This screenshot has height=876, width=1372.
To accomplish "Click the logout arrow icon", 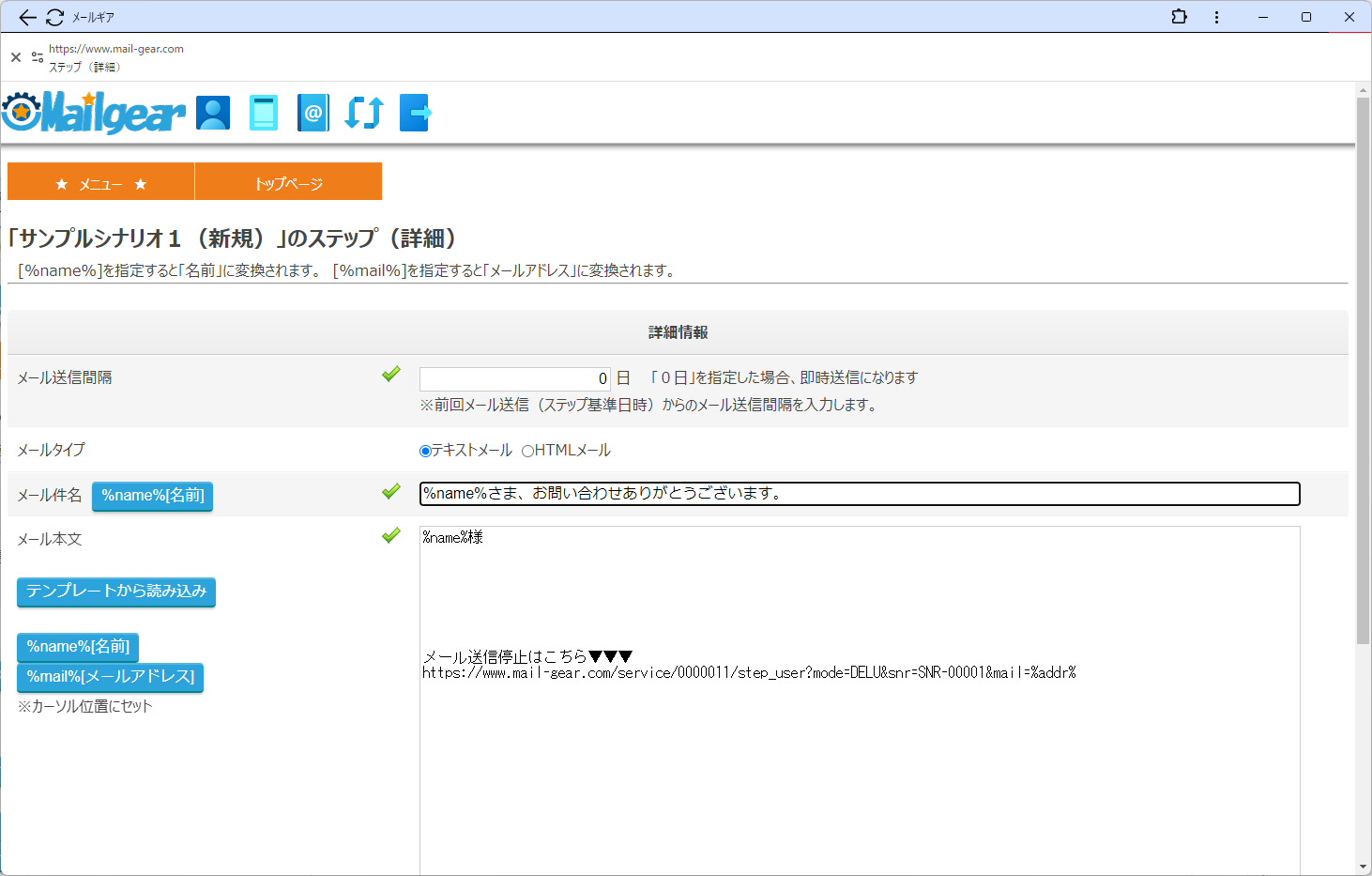I will (416, 113).
